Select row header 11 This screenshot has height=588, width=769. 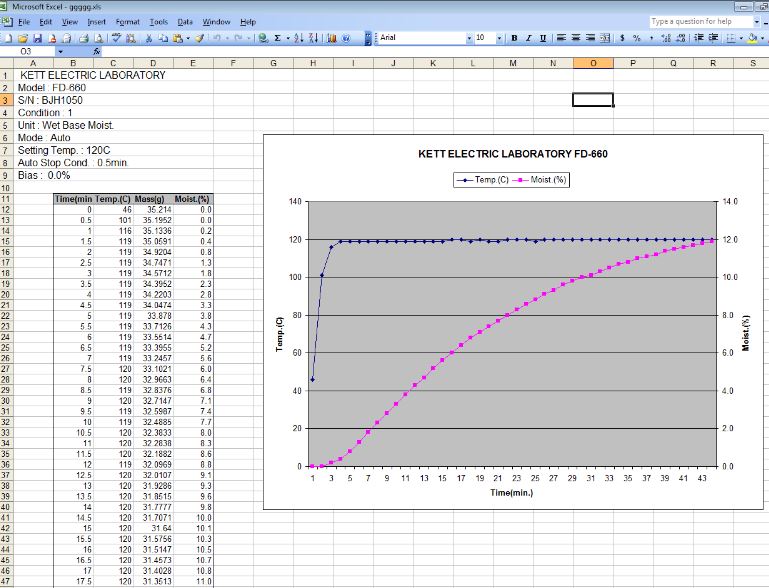[6, 199]
